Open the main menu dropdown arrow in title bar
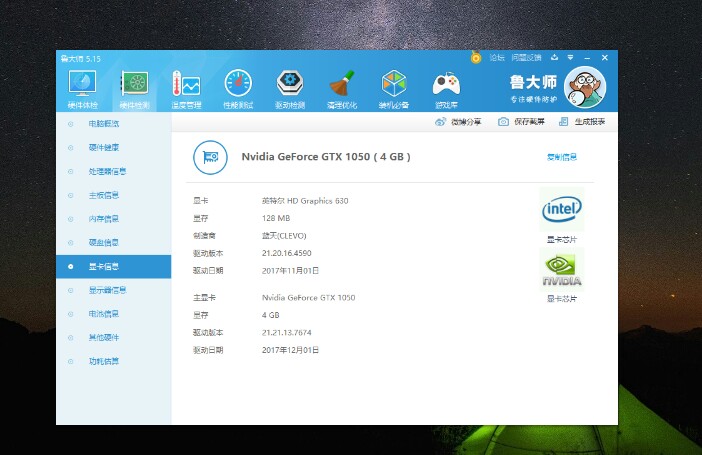Image resolution: width=702 pixels, height=455 pixels. (570, 57)
